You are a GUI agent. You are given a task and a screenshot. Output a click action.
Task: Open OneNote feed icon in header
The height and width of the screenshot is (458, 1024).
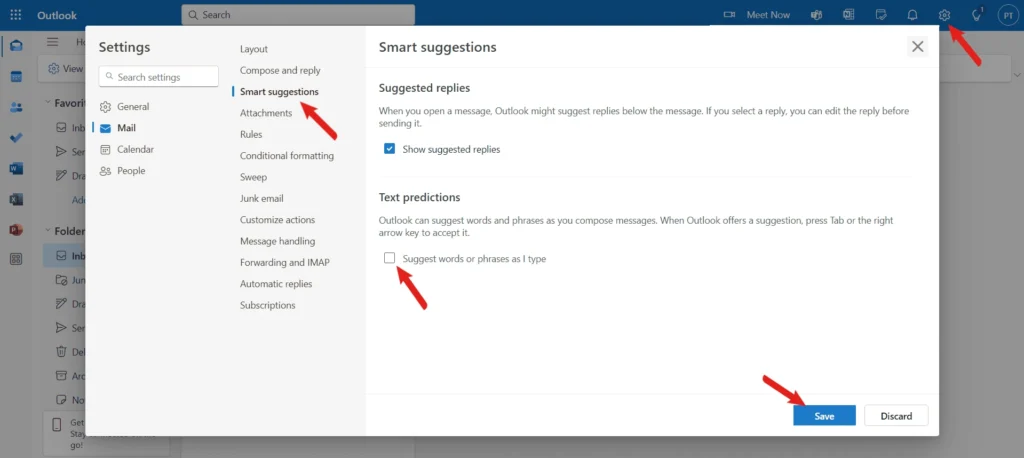[849, 15]
